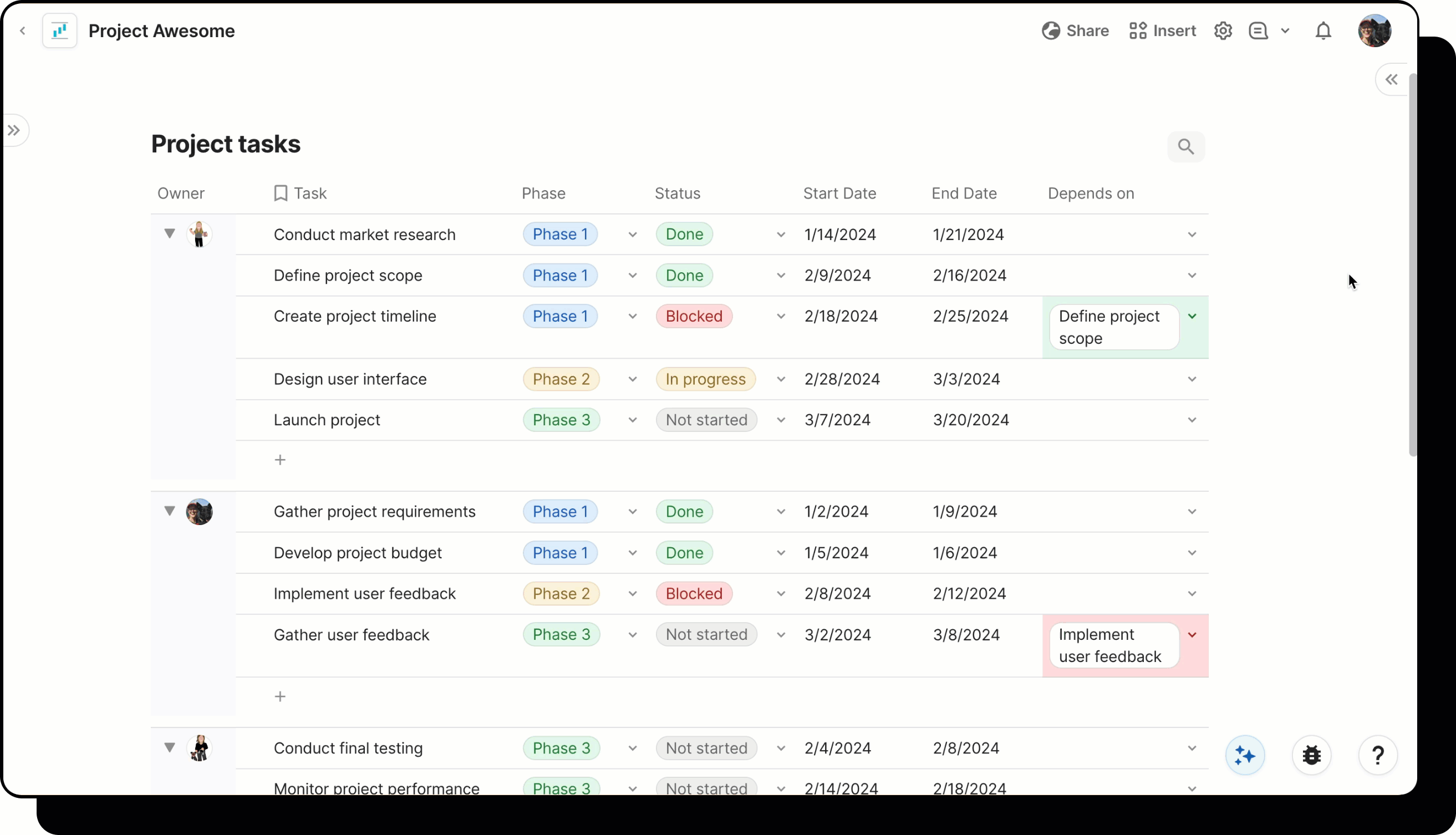The image size is (1456, 835).
Task: Open Depends on dropdown for Gather user feedback
Action: coord(1192,634)
